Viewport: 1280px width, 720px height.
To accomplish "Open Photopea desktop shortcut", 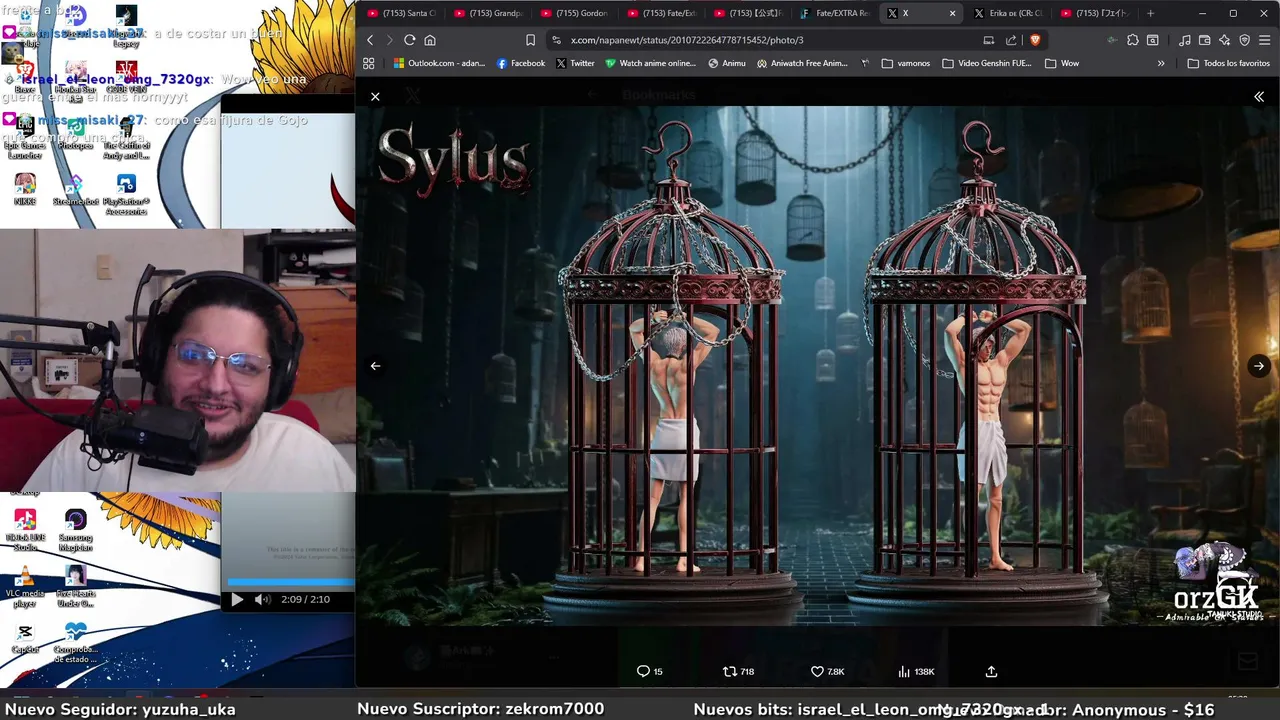I will pyautogui.click(x=76, y=133).
